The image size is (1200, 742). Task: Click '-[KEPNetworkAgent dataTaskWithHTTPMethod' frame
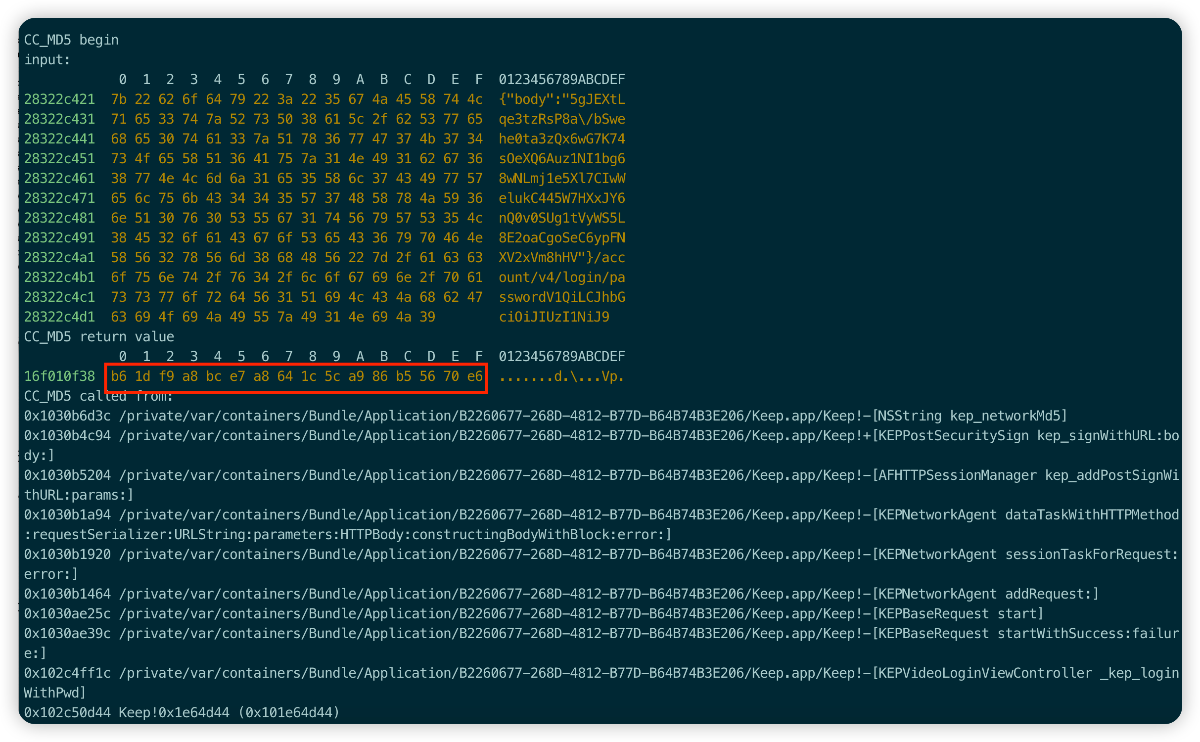pyautogui.click(x=1020, y=515)
